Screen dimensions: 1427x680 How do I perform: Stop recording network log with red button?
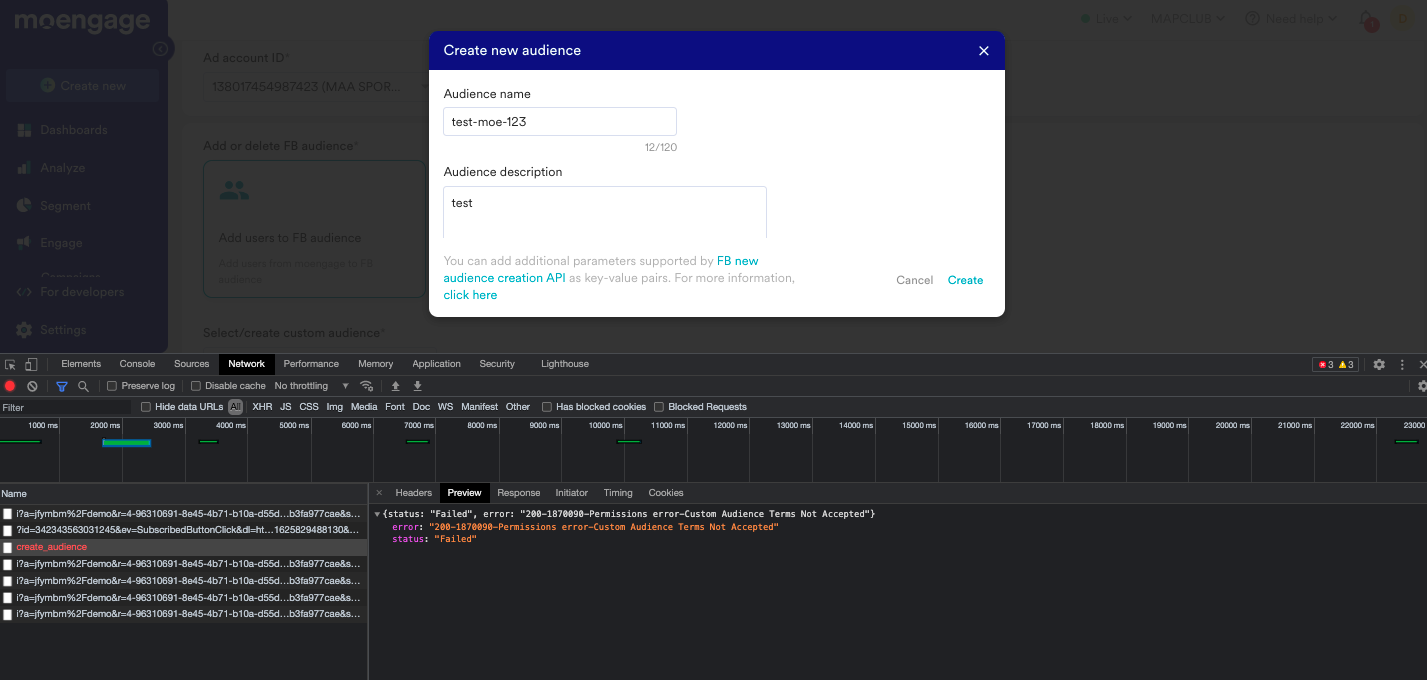coord(10,386)
